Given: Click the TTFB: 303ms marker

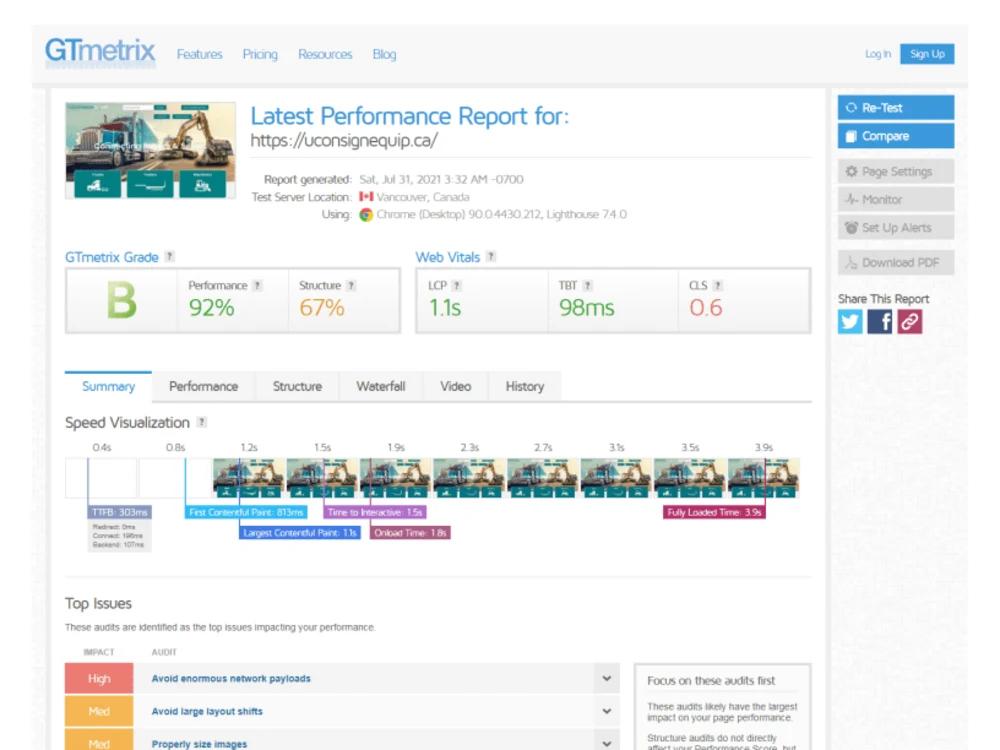Looking at the screenshot, I should 120,512.
